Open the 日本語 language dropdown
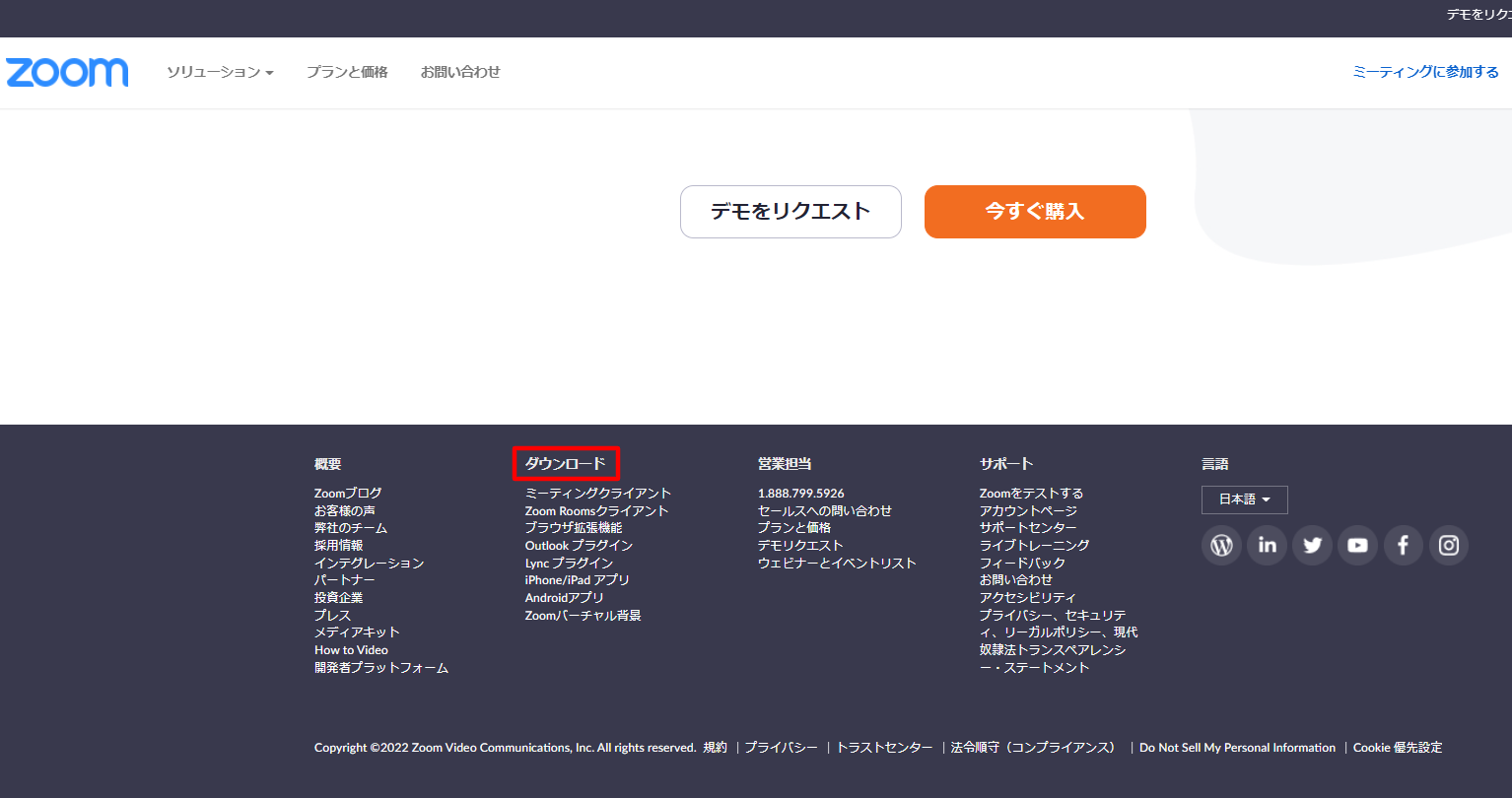The height and width of the screenshot is (798, 1512). 1244,499
